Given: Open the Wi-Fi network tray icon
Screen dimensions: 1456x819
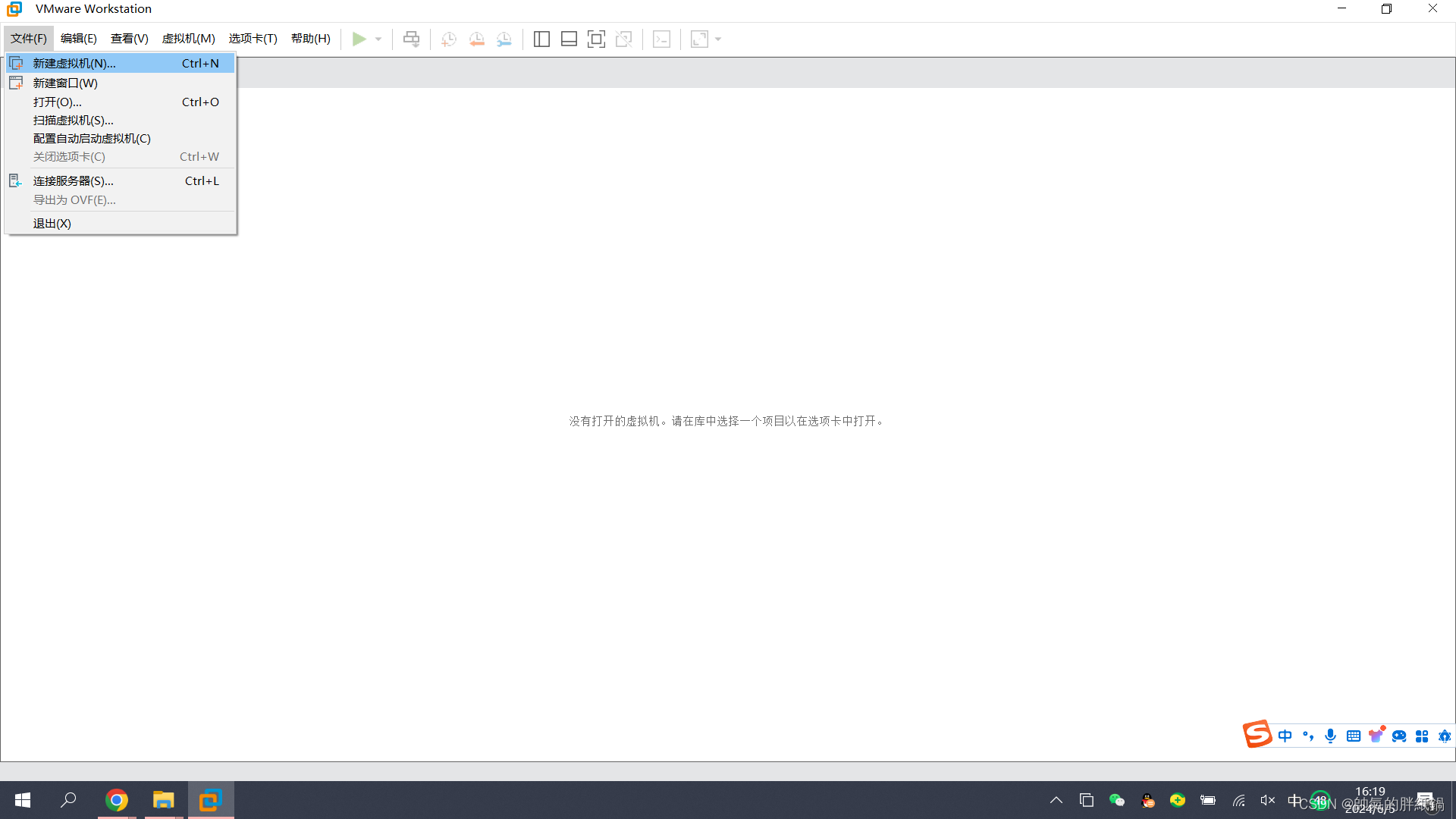Looking at the screenshot, I should coord(1238,800).
